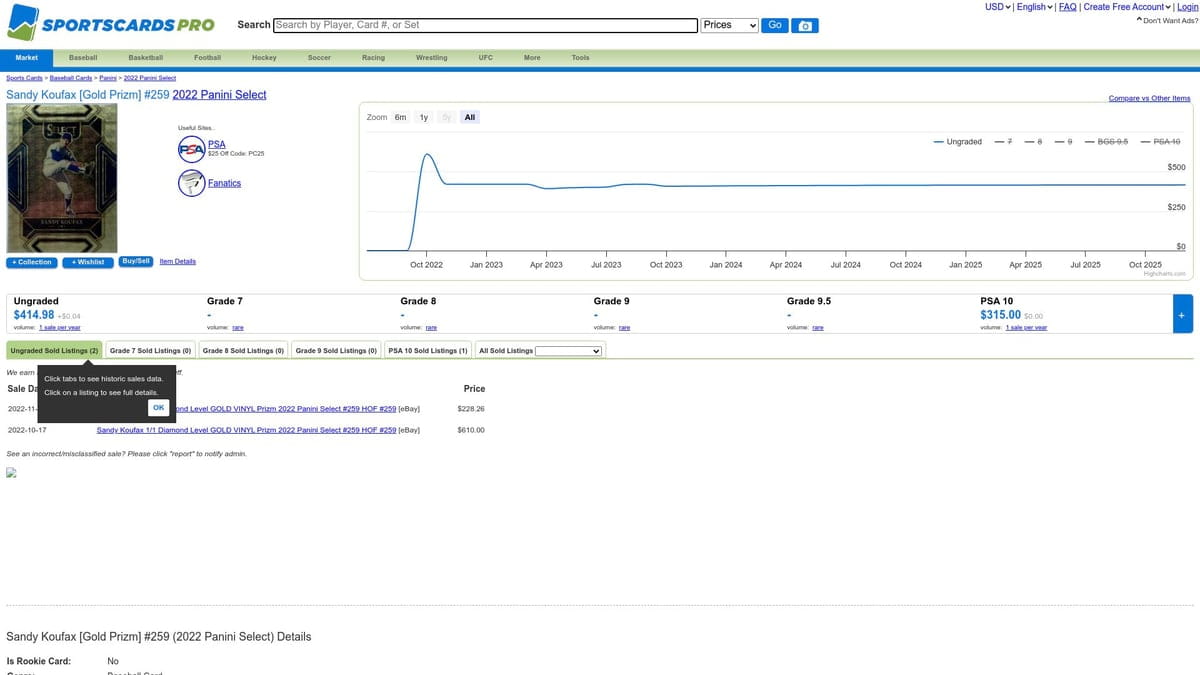
Task: Select Grade 9 Sold Listings tab
Action: pyautogui.click(x=336, y=351)
